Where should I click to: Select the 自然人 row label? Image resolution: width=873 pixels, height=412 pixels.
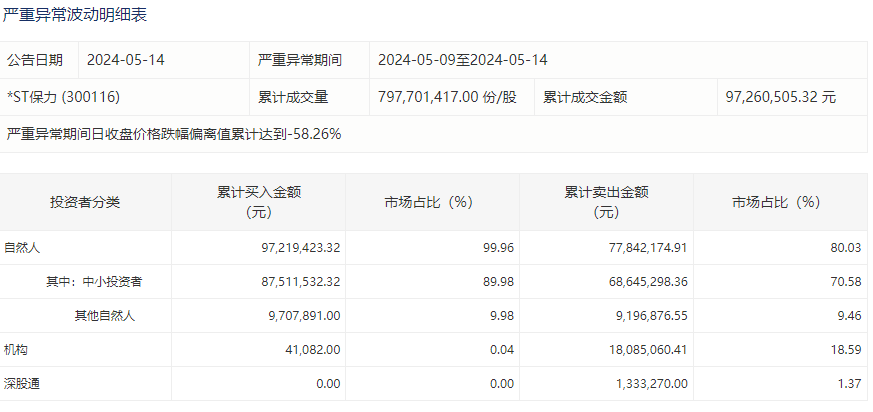[x=22, y=247]
